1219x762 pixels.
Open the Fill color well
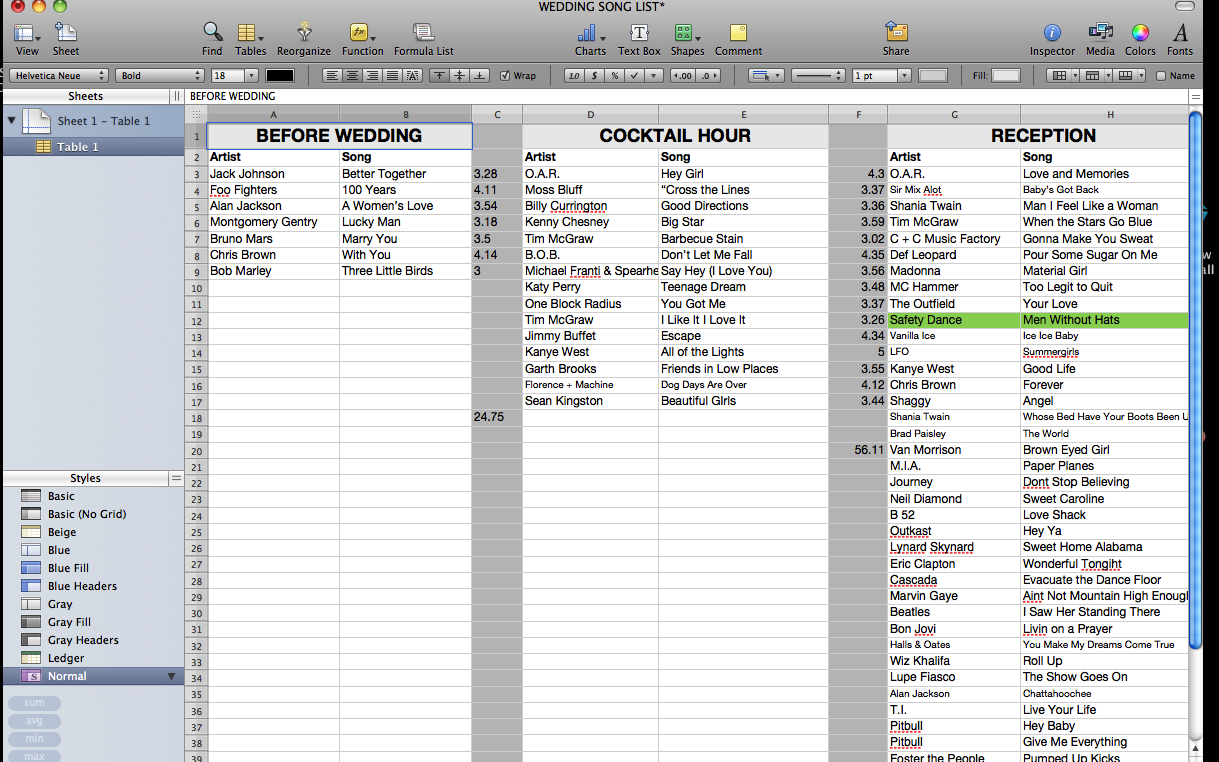coord(1005,76)
